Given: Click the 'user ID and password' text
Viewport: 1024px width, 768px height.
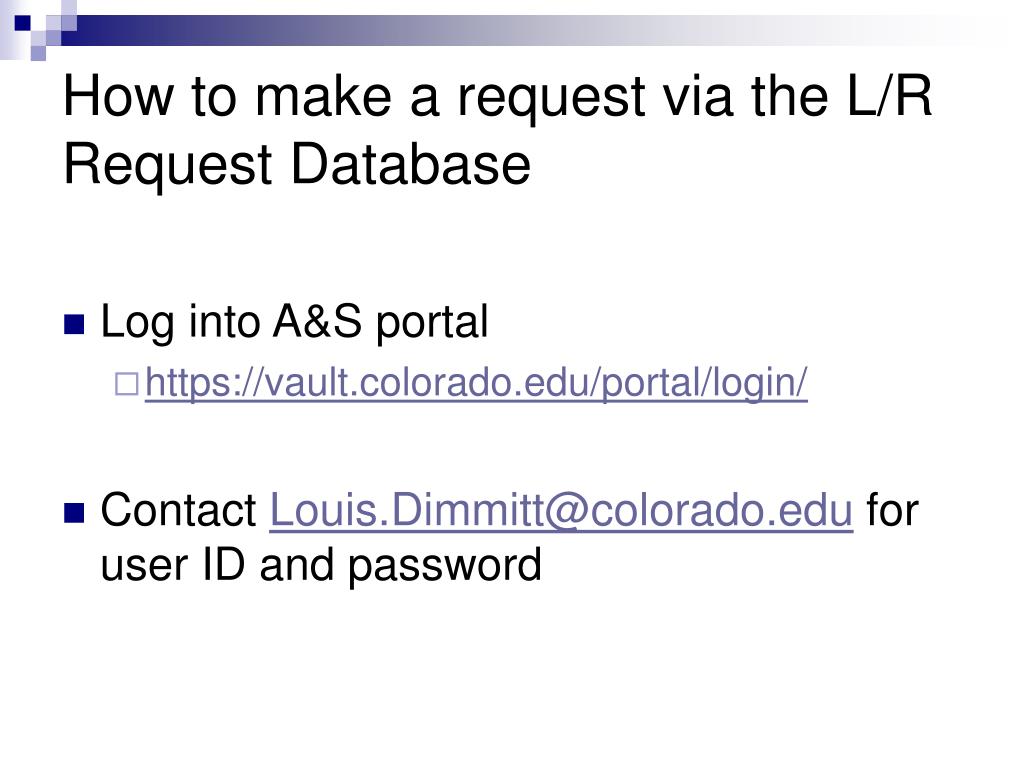Looking at the screenshot, I should pos(320,565).
